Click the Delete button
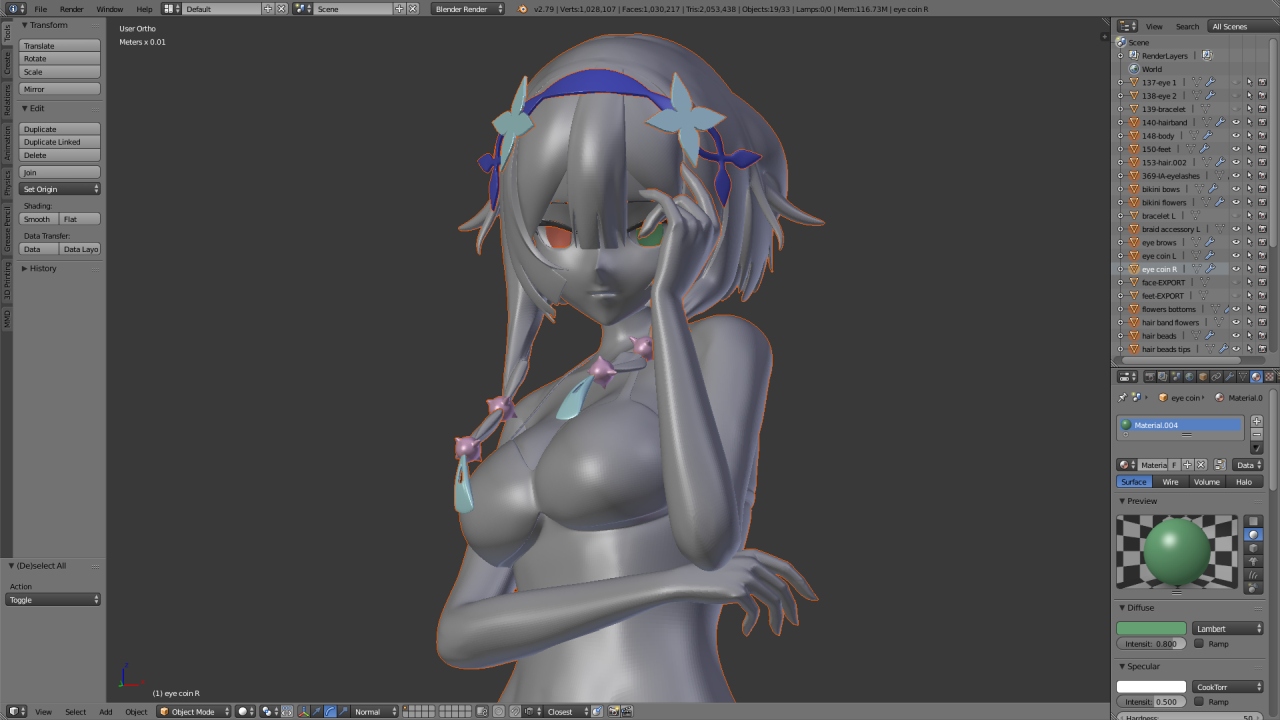This screenshot has width=1280, height=720. tap(60, 155)
